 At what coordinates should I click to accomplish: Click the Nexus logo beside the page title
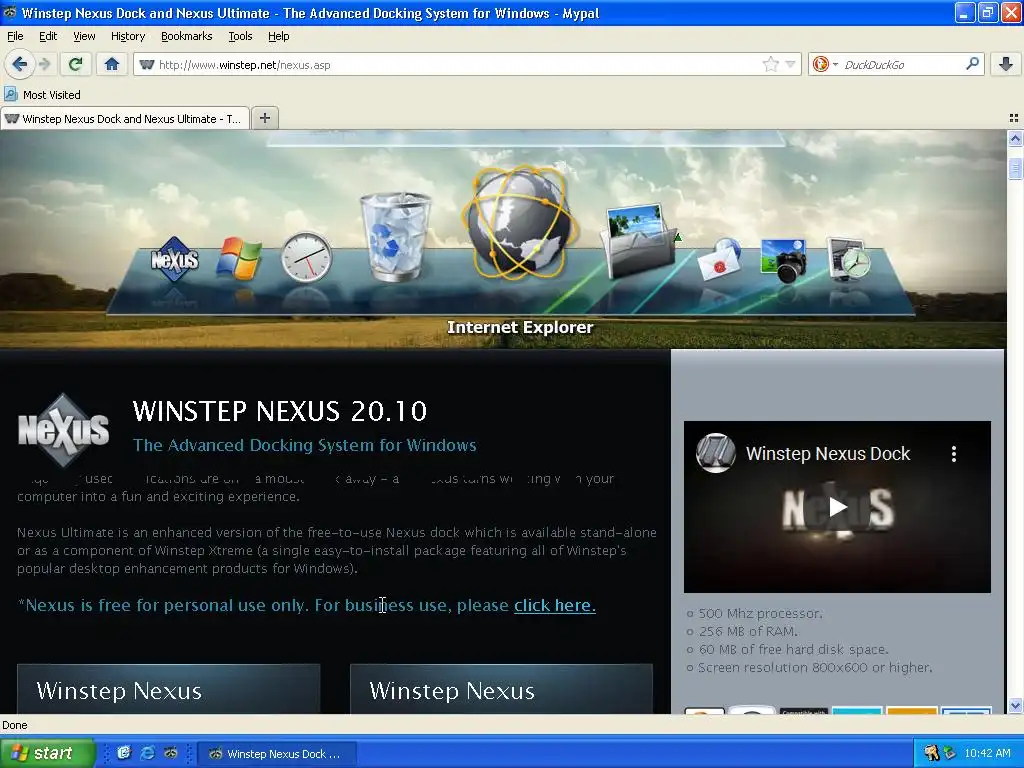pyautogui.click(x=63, y=430)
